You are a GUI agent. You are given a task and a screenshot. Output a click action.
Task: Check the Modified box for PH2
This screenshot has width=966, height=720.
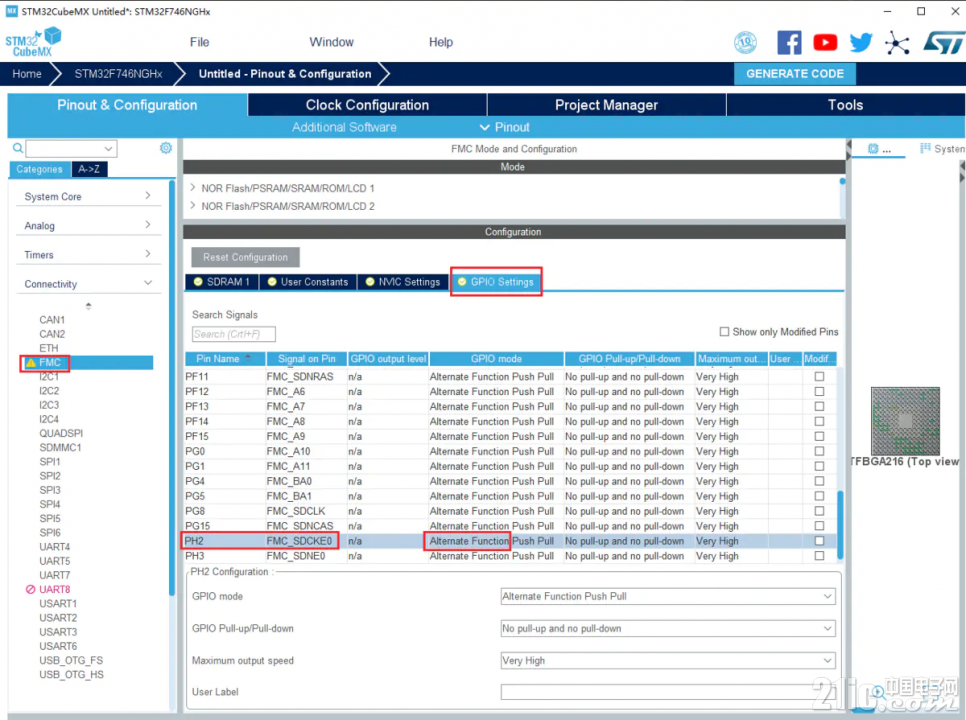pos(819,541)
